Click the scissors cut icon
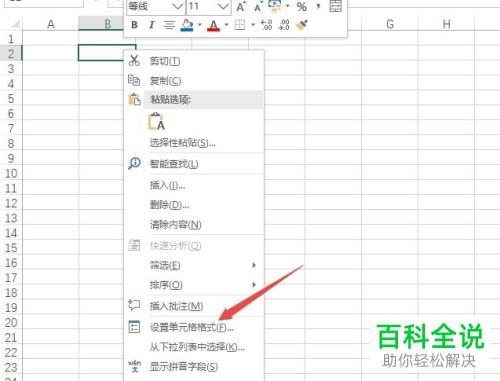500x381 pixels. click(x=134, y=60)
